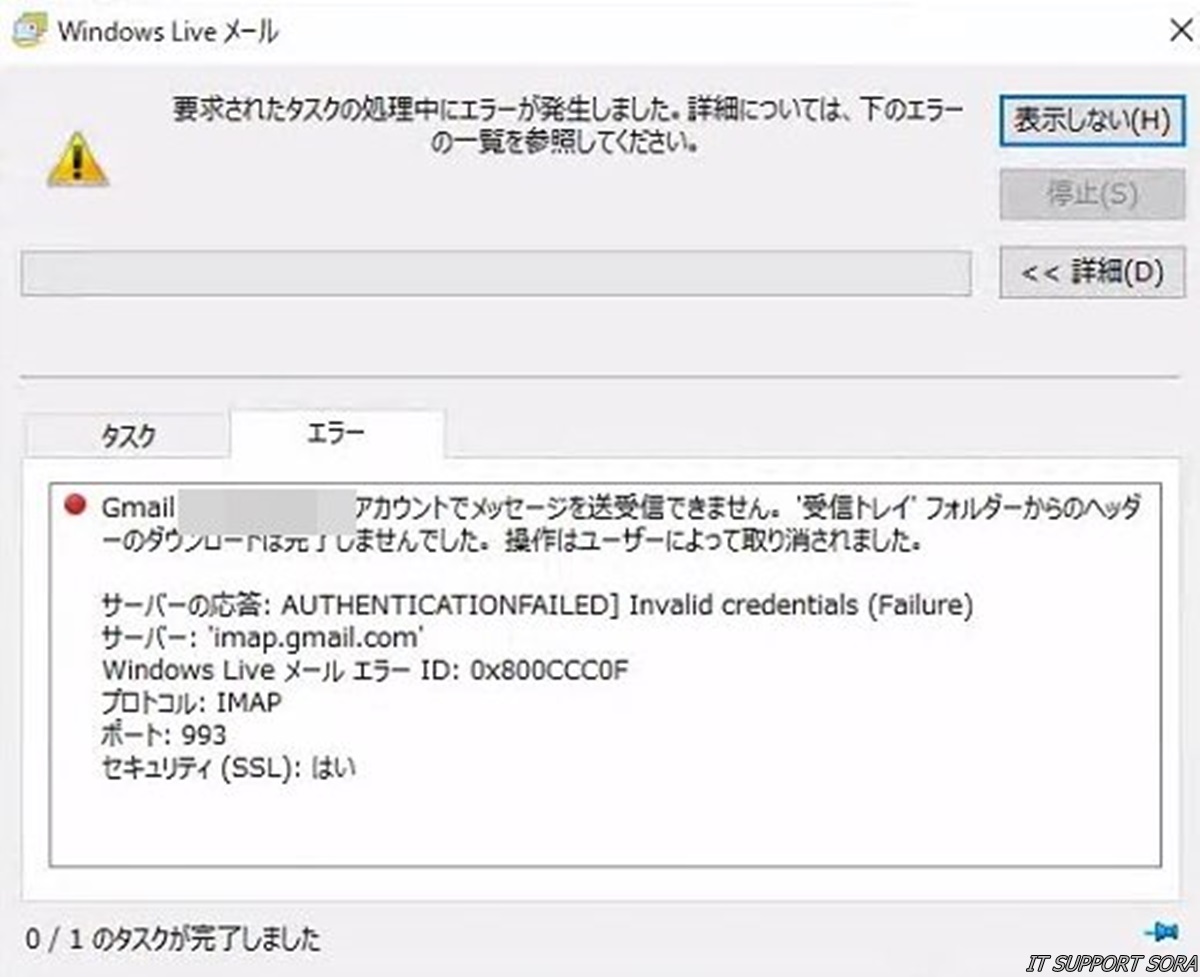Click the ポート: 993 line

164,735
